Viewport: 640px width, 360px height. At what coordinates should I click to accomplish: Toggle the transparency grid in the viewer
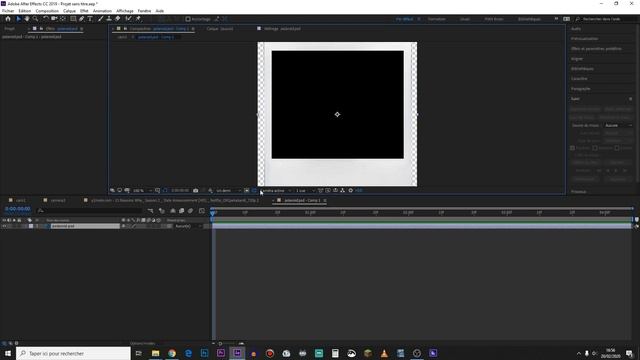254,191
